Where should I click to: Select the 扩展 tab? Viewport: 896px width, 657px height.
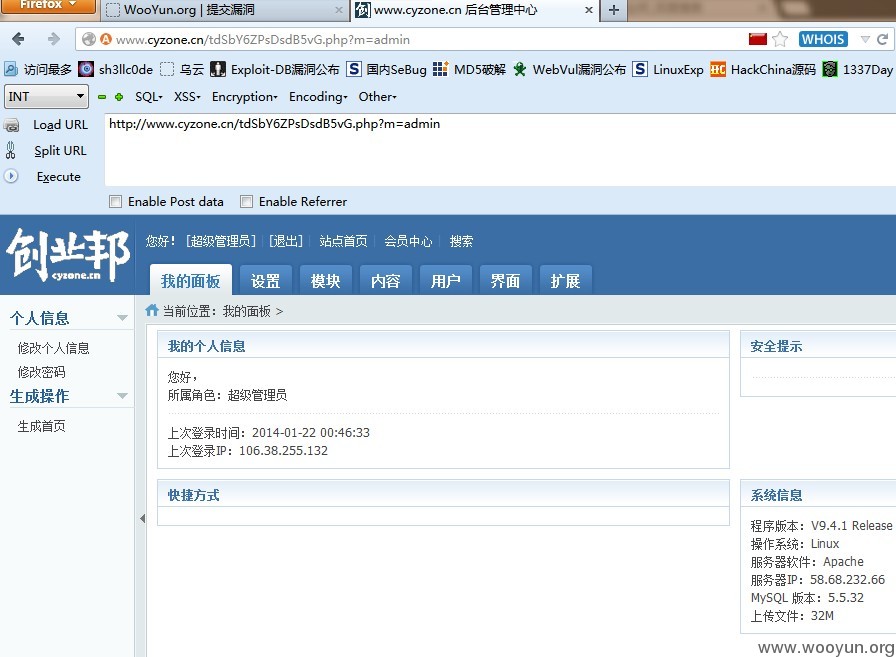click(x=566, y=280)
